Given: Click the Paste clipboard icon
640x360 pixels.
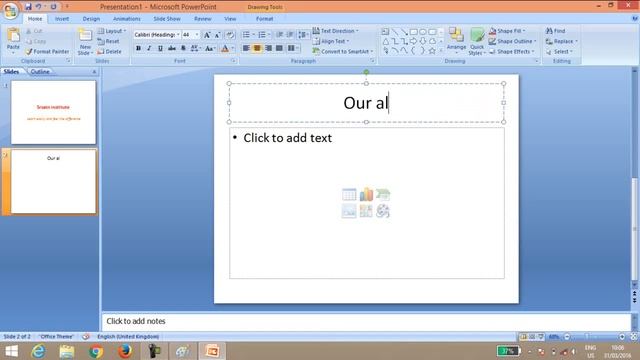Looking at the screenshot, I should click(x=13, y=36).
